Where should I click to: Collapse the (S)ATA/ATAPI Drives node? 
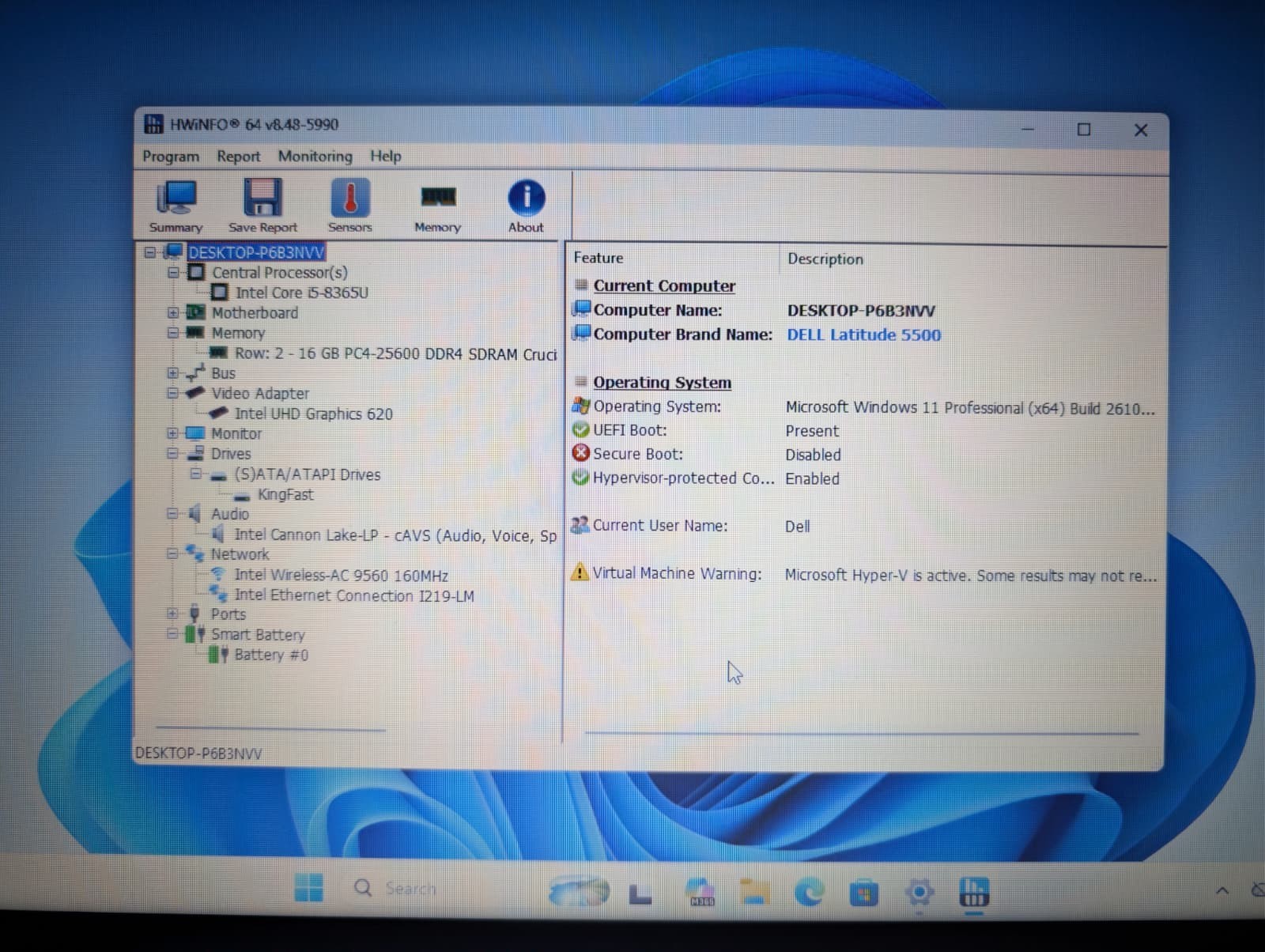coord(196,474)
